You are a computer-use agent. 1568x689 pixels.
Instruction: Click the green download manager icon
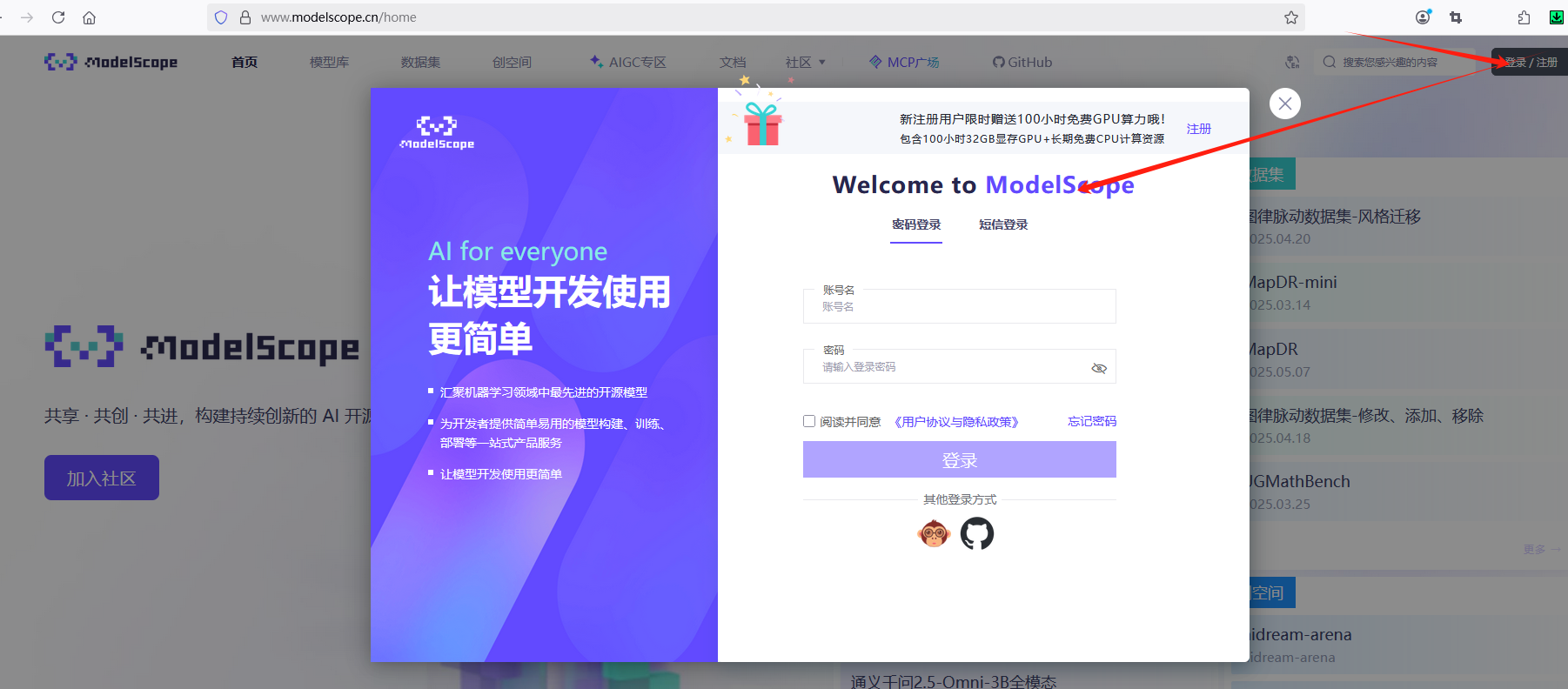1557,17
